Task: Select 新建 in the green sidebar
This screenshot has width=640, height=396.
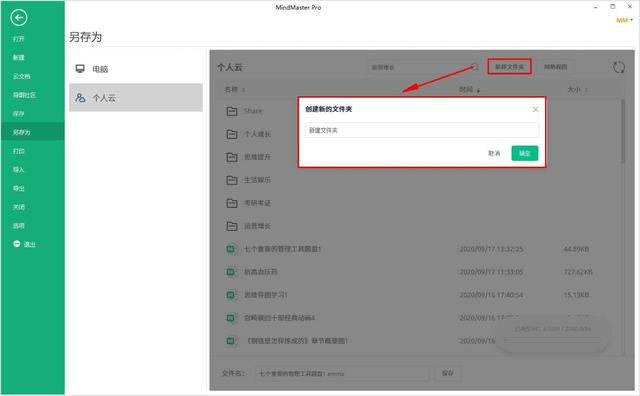Action: tap(18, 58)
